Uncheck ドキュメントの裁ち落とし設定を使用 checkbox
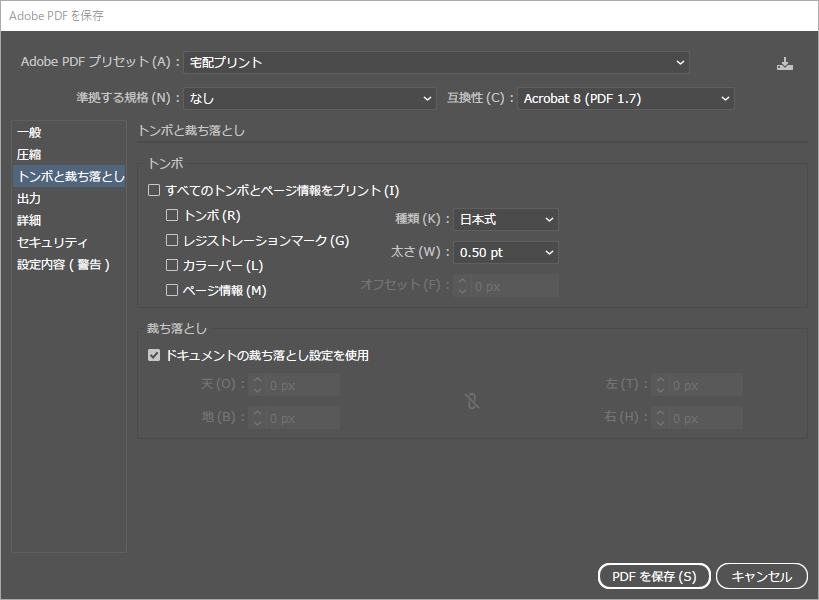819x600 pixels. click(x=154, y=355)
